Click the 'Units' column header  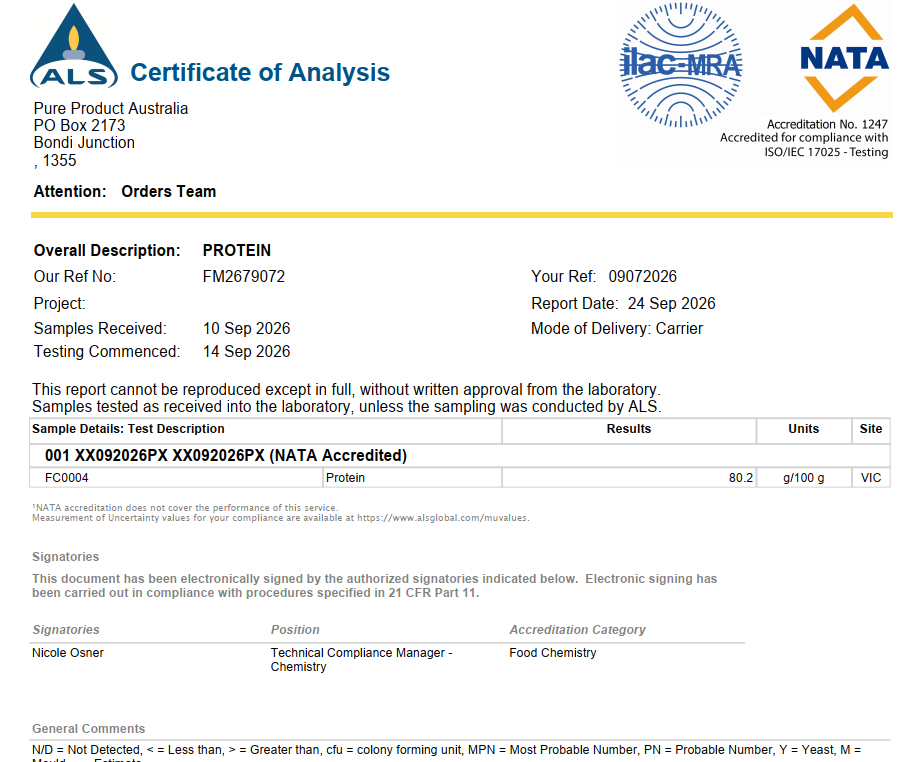click(804, 429)
